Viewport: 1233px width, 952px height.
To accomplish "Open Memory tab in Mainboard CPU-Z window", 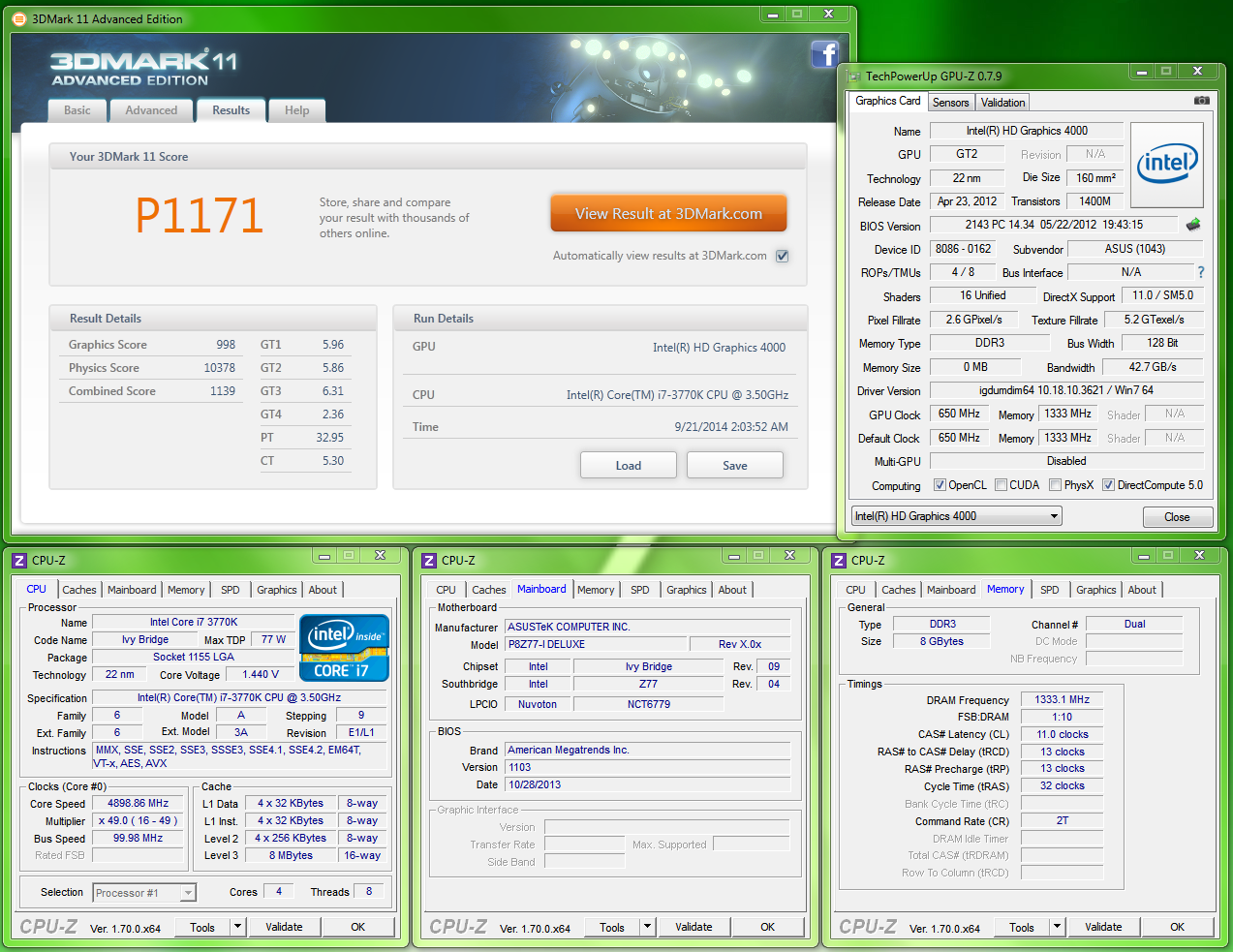I will click(x=596, y=590).
